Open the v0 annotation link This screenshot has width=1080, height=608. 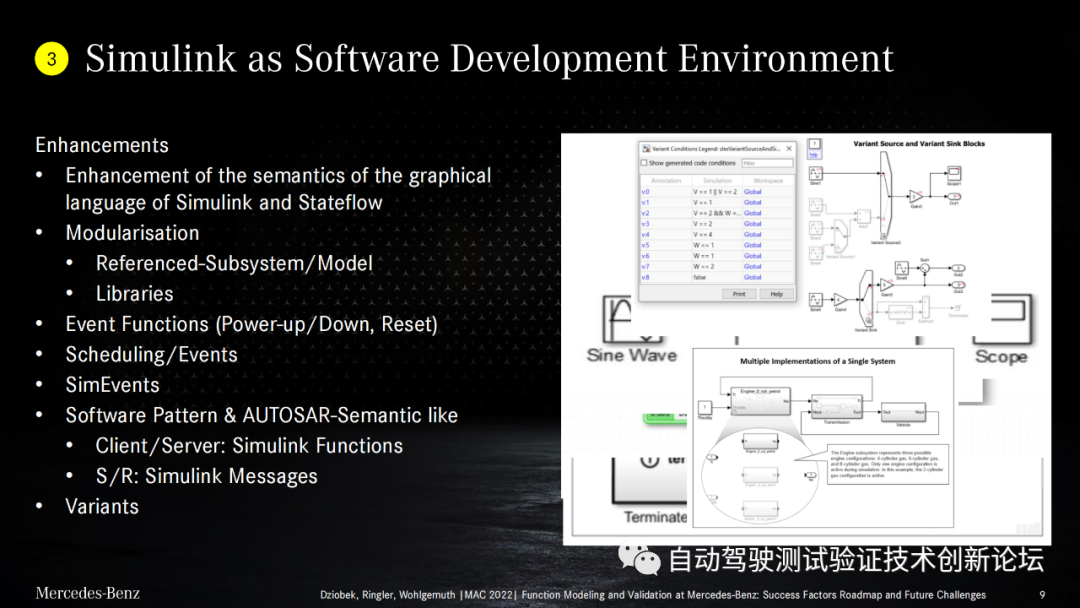[645, 192]
